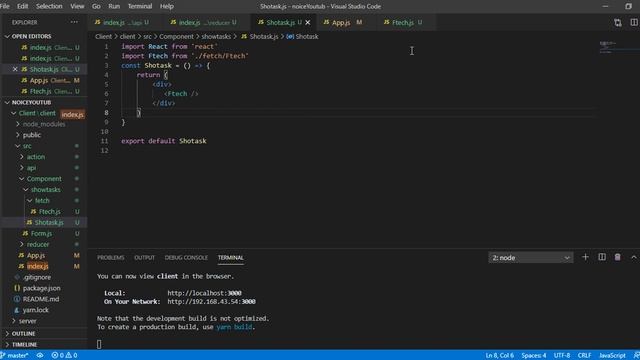640x360 pixels.
Task: Click the master branch status bar icon
Action: pos(15,356)
